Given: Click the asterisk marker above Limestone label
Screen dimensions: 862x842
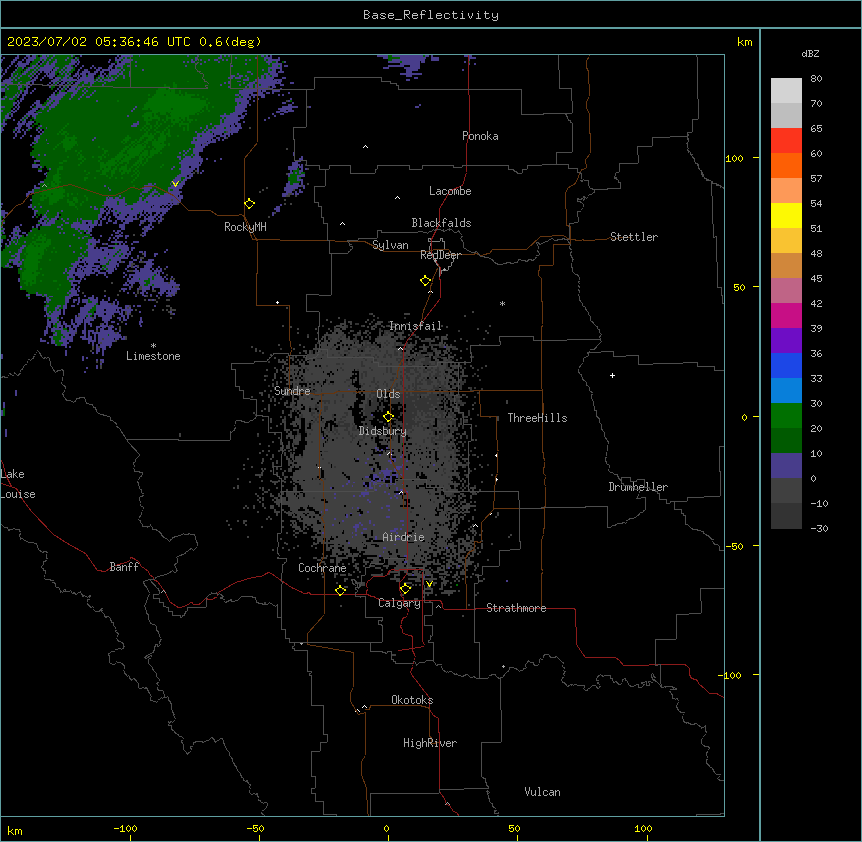Looking at the screenshot, I should [x=153, y=346].
